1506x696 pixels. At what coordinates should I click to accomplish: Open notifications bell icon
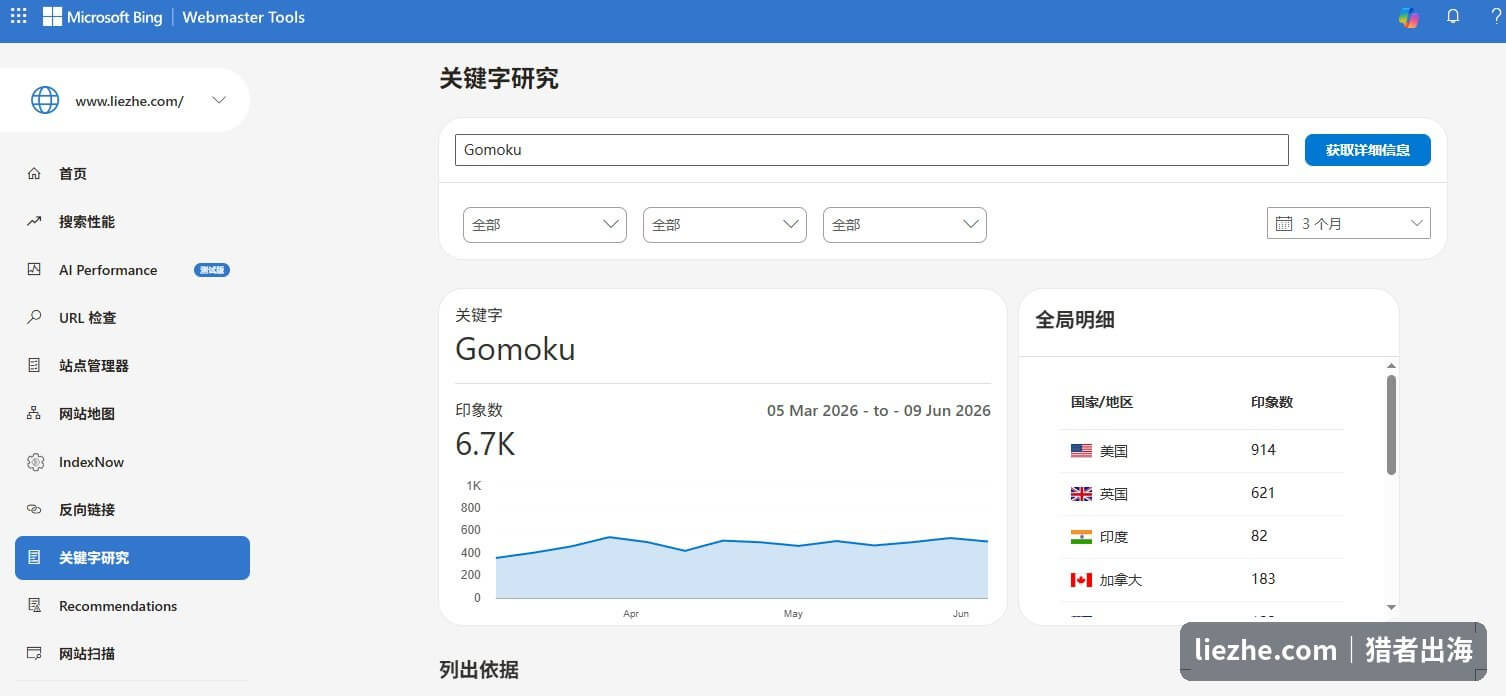point(1453,17)
